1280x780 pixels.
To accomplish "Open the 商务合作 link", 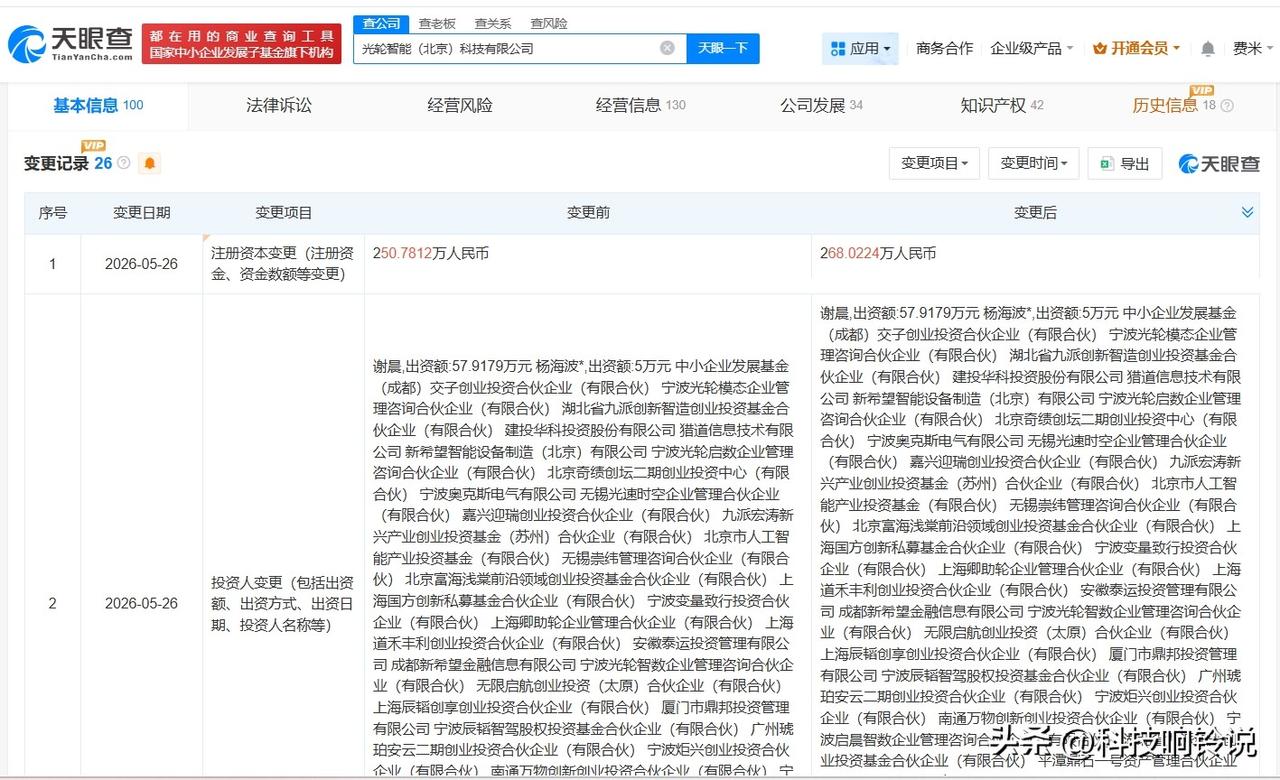I will (x=944, y=48).
